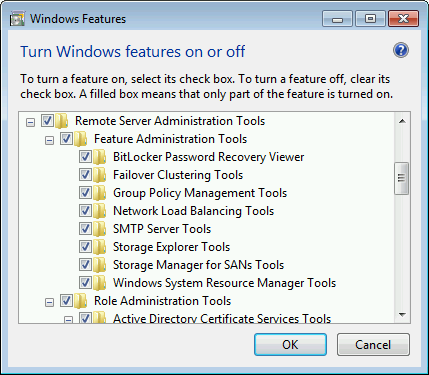The height and width of the screenshot is (375, 429).
Task: Uncheck SMTP Server Tools checkbox
Action: coord(85,229)
